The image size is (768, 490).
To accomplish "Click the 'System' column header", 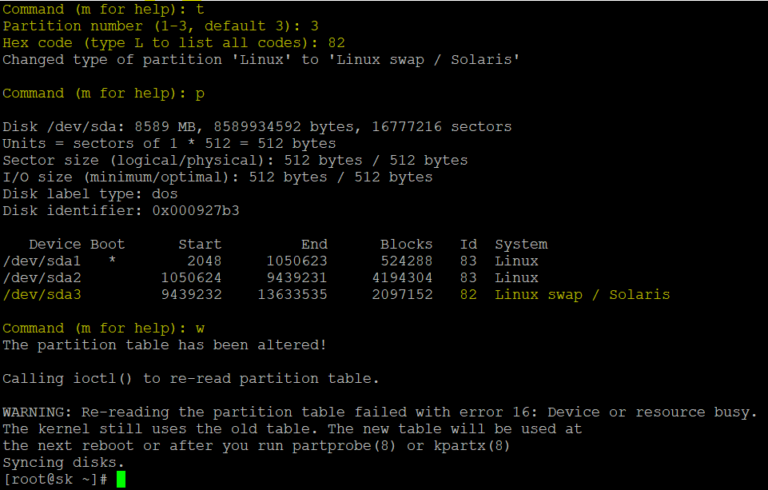I will coord(521,245).
